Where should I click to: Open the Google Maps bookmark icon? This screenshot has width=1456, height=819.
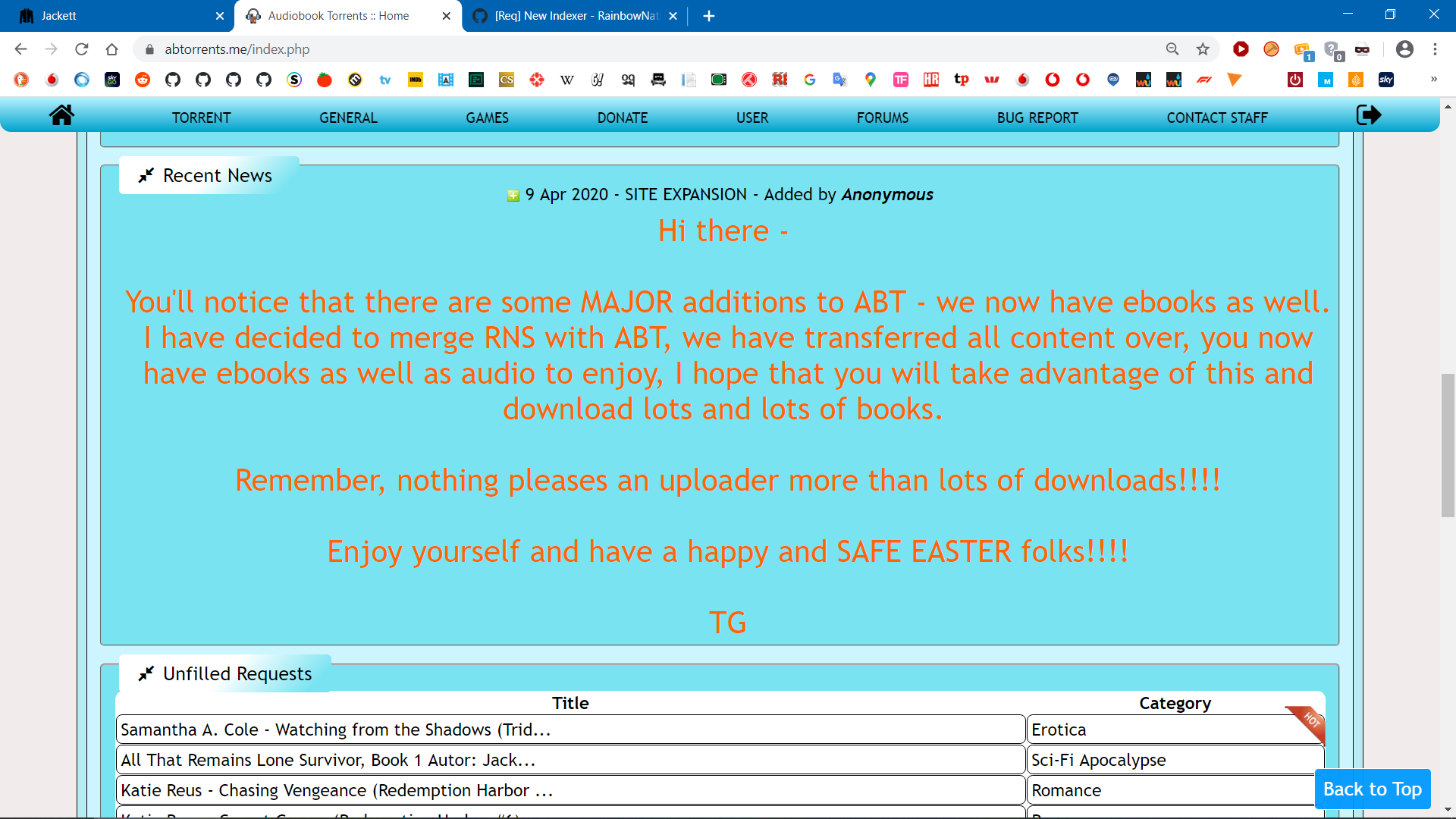click(x=871, y=80)
